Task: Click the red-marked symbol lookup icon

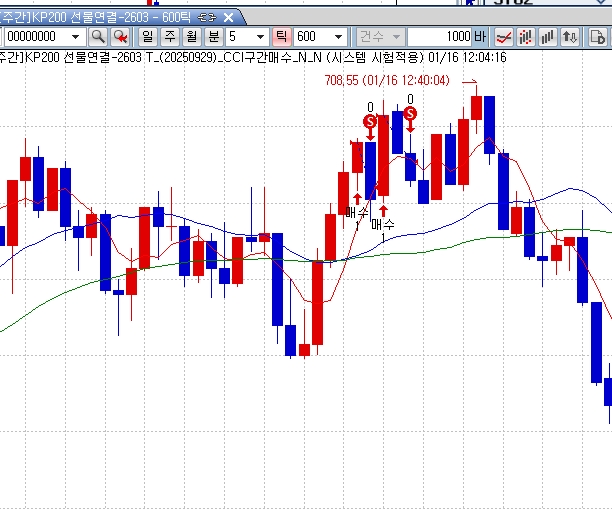Action: [121, 37]
